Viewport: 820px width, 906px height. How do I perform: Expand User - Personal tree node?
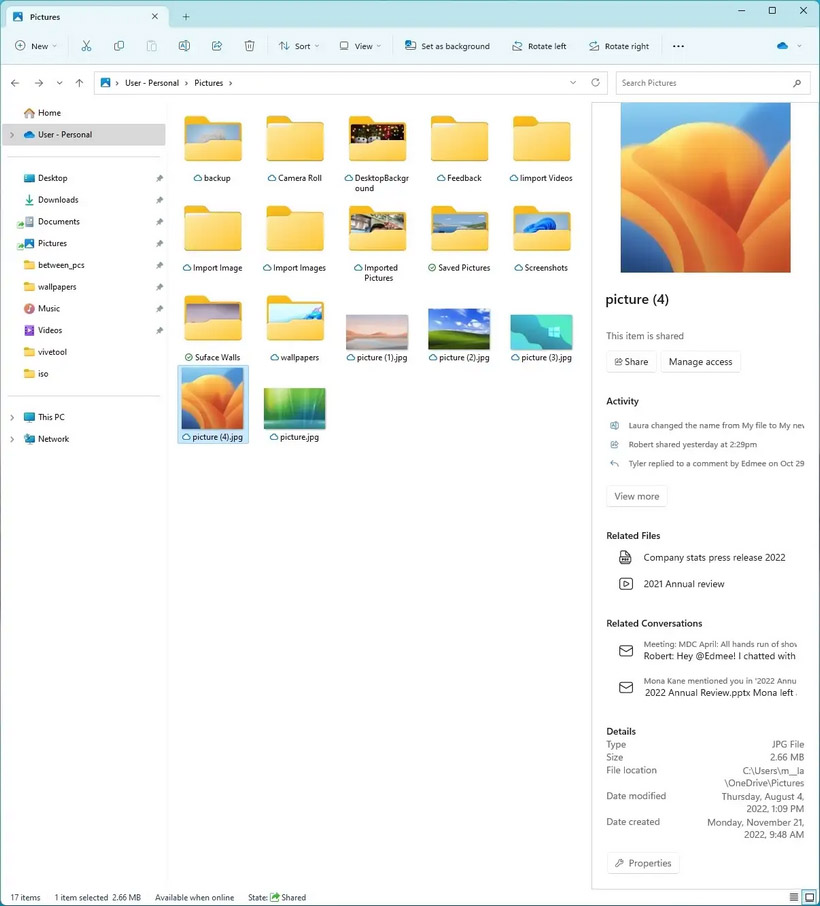pos(12,135)
